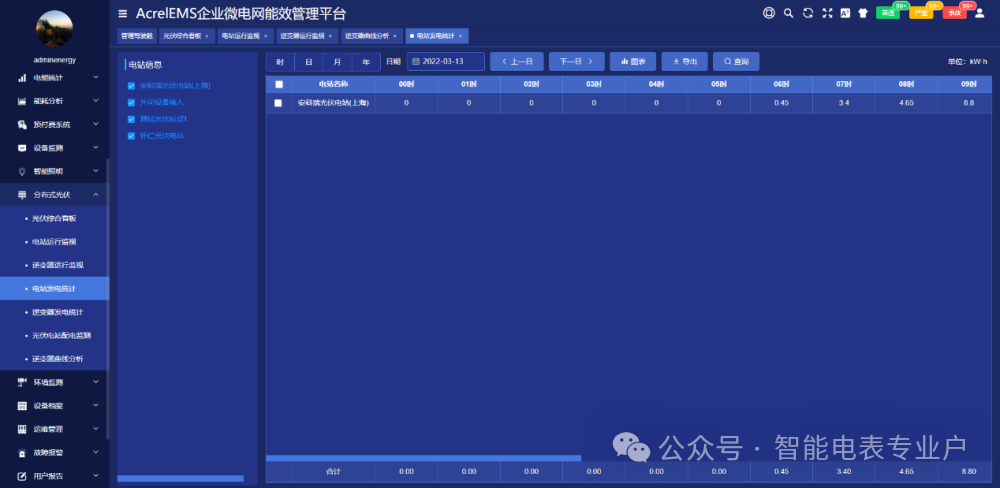The image size is (1000, 488).
Task: Click the 设备档案 sidebar icon
Action: click(x=22, y=406)
